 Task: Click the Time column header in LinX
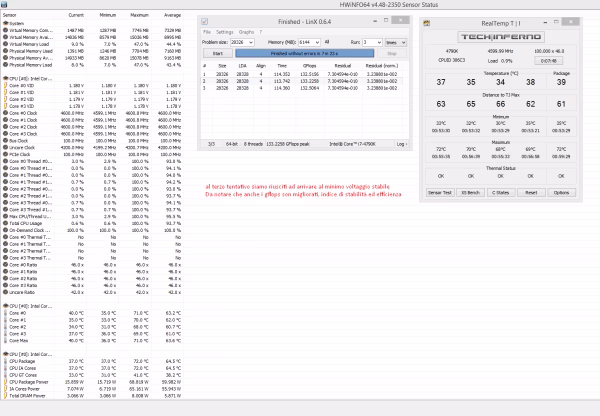[x=282, y=66]
